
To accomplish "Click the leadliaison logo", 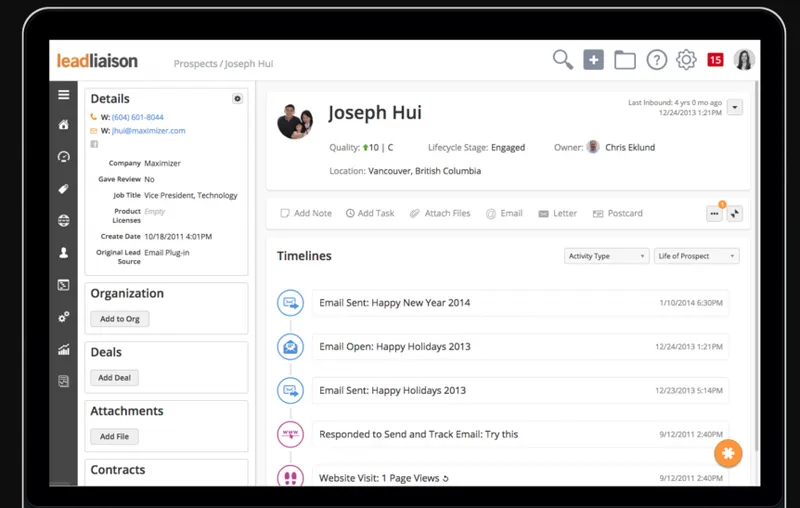I will [x=97, y=61].
